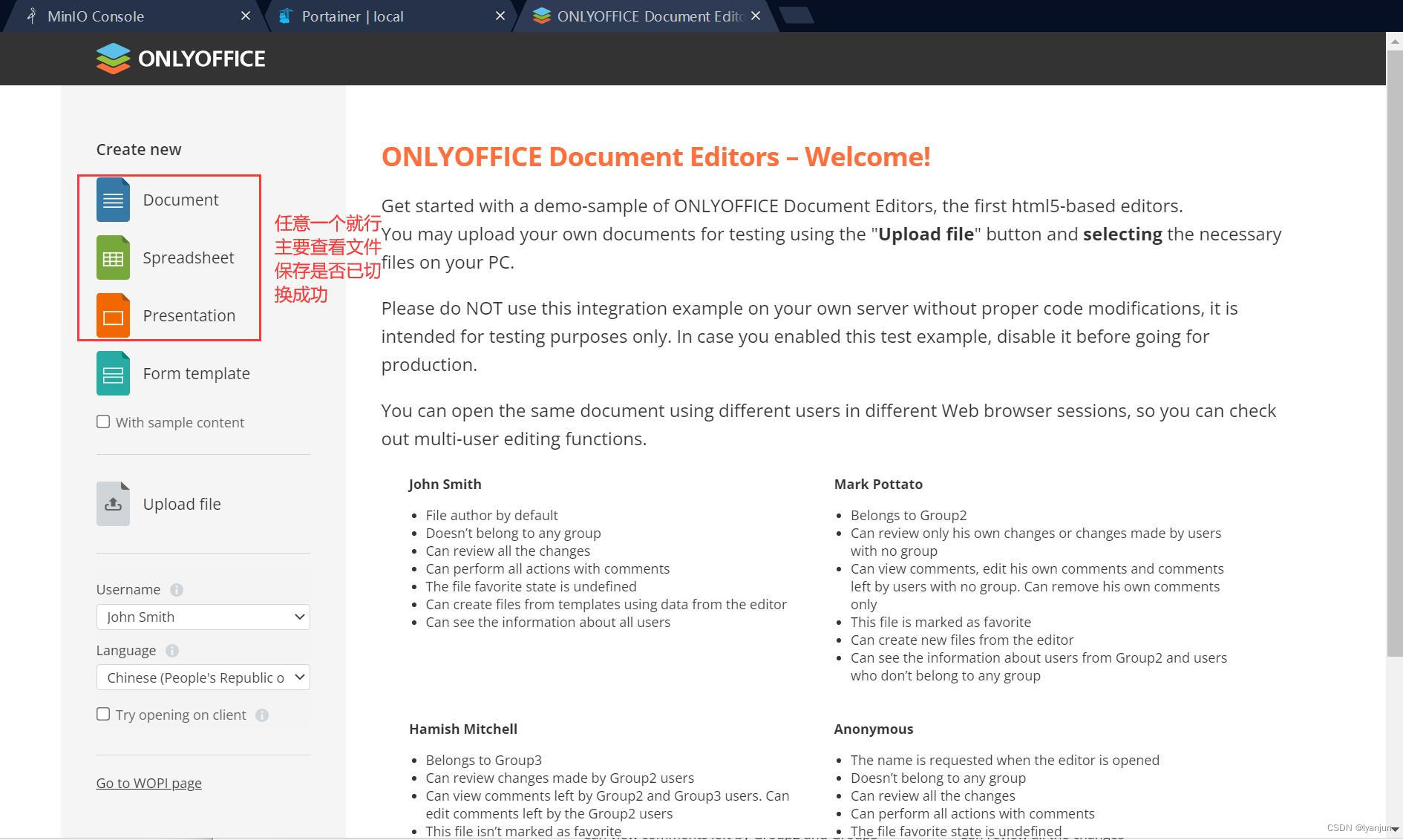Enable Try opening on client option

(x=103, y=714)
